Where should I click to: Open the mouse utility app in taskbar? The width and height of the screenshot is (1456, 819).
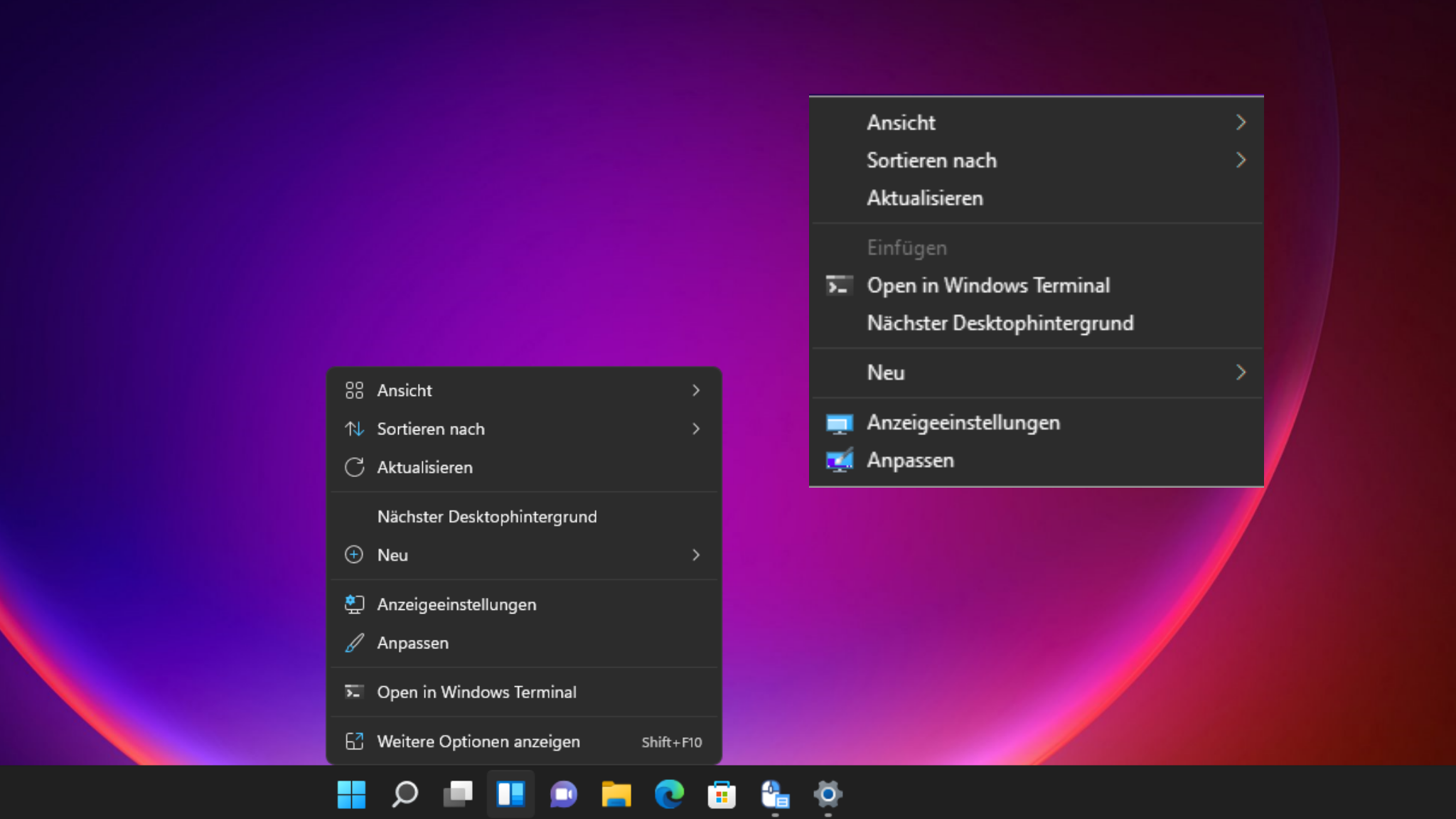pyautogui.click(x=775, y=794)
